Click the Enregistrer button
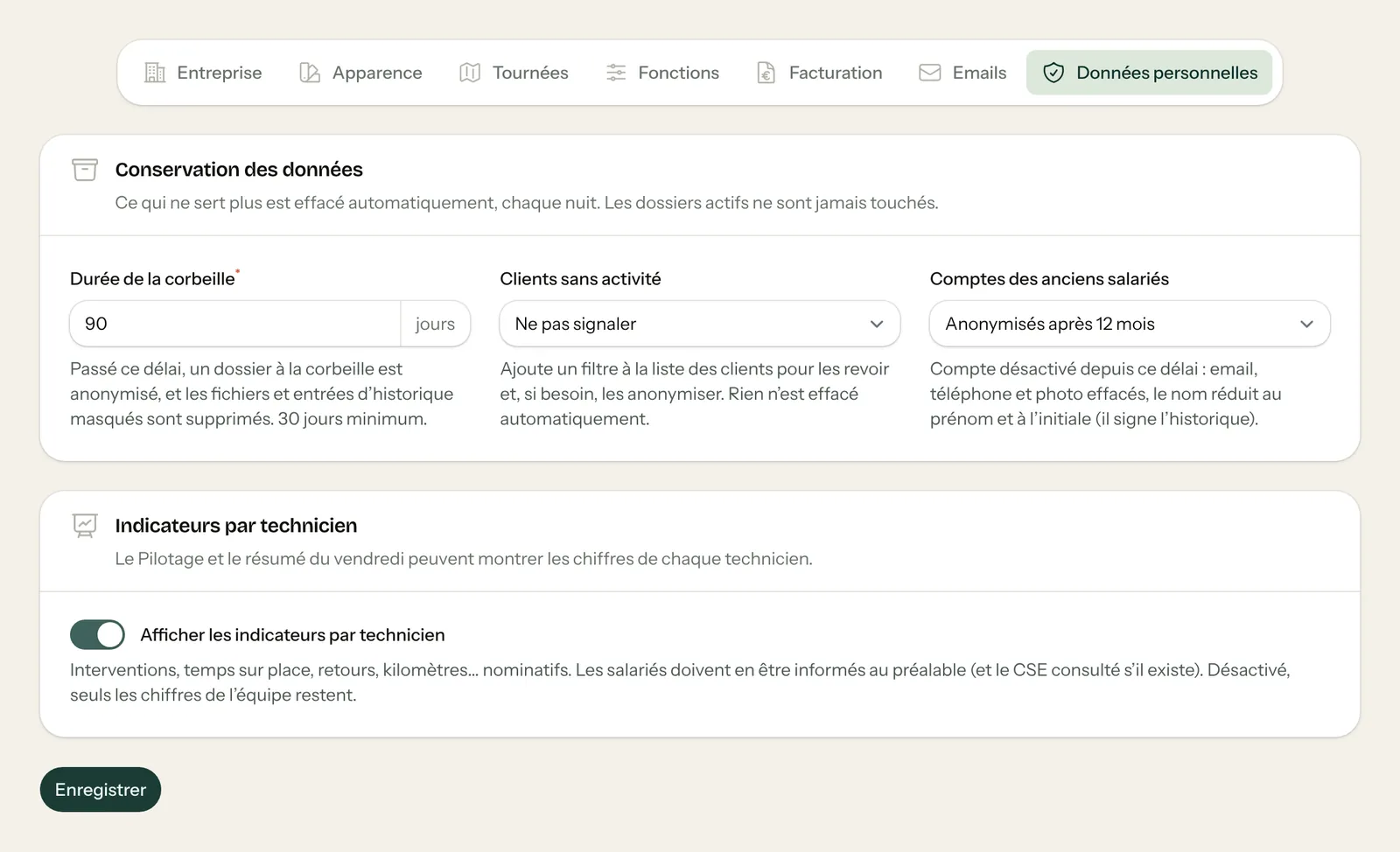Image resolution: width=1400 pixels, height=852 pixels. [101, 790]
